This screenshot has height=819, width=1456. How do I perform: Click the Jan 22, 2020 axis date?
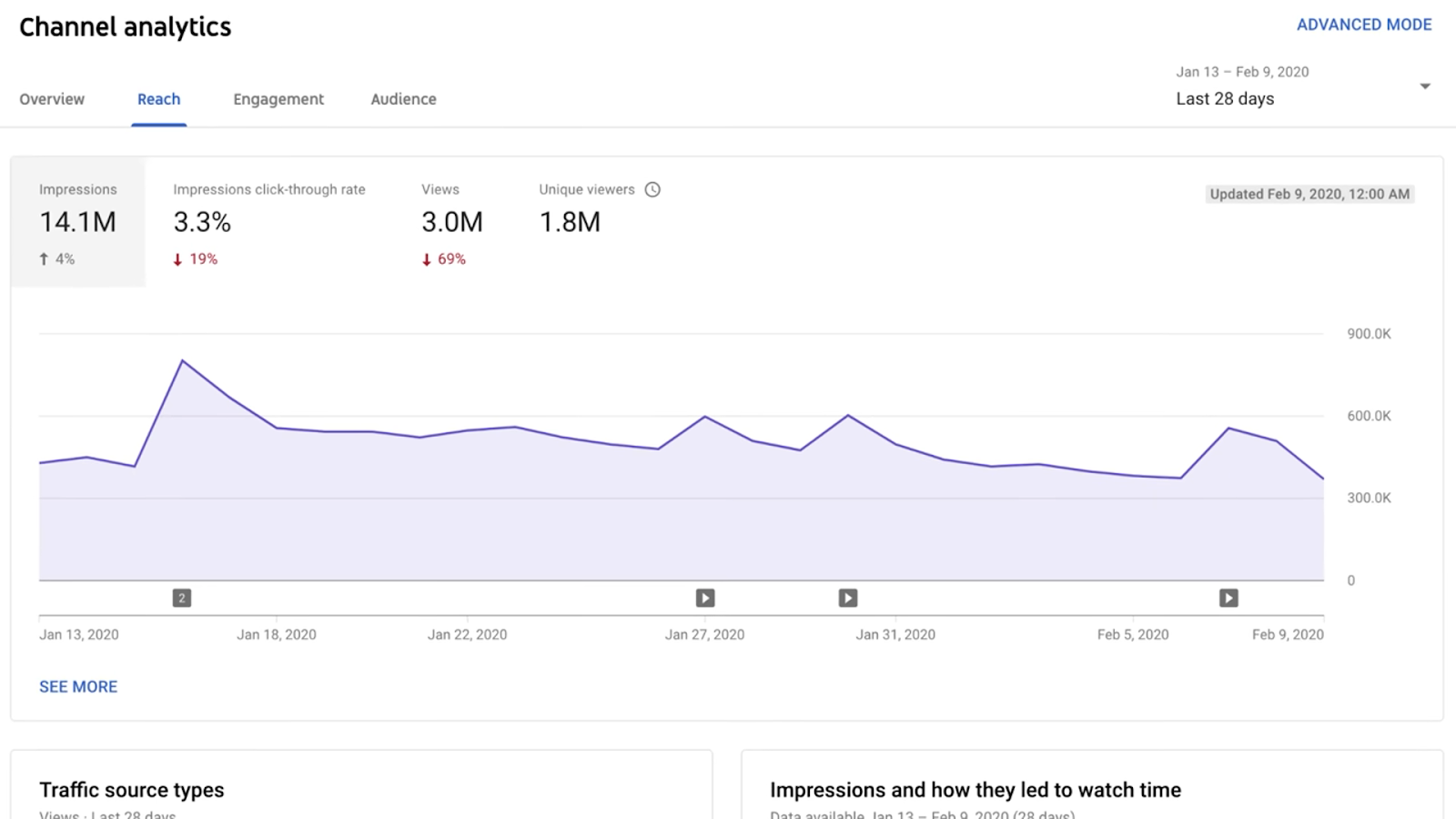click(468, 634)
